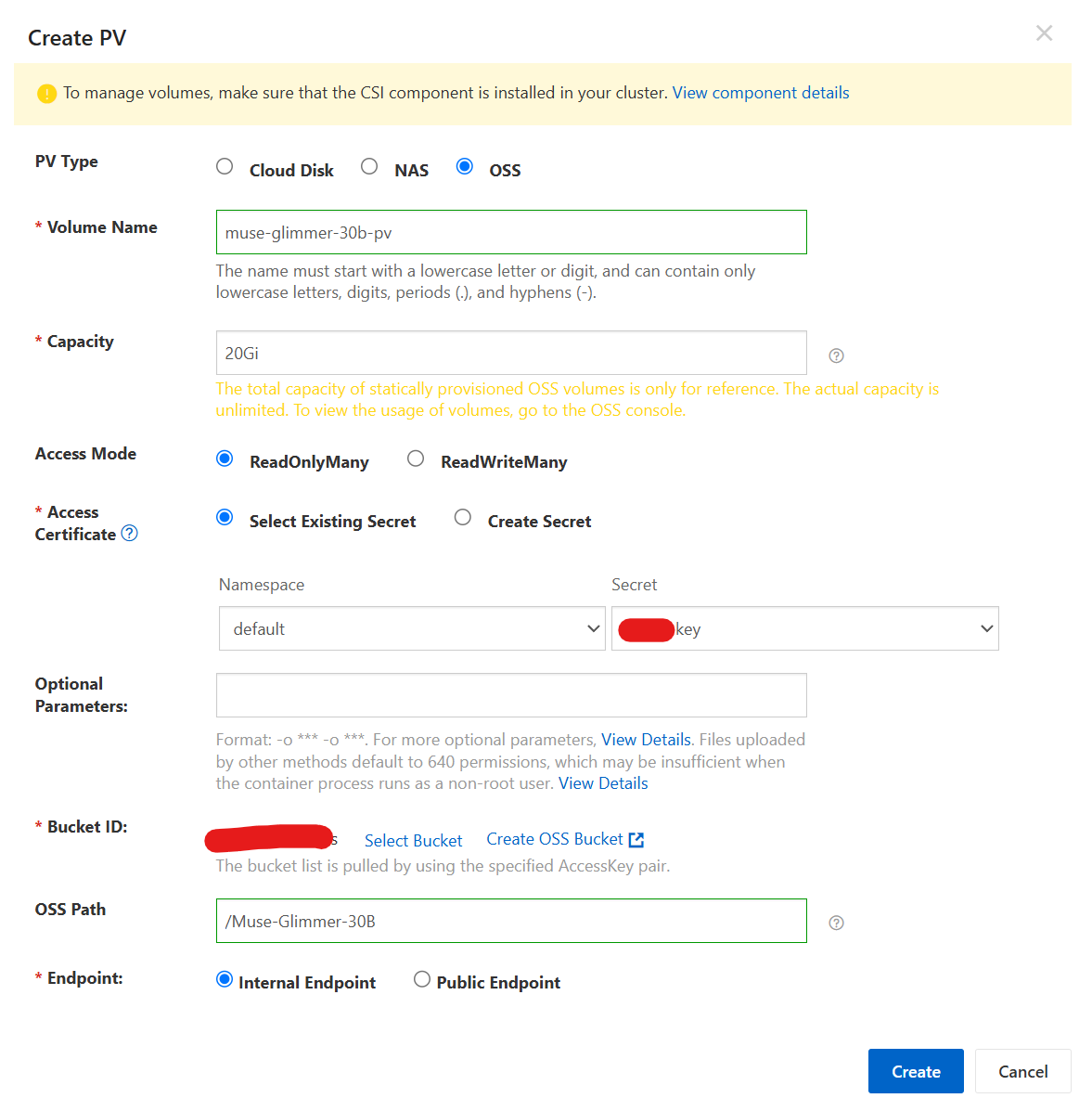1092x1111 pixels.
Task: Click the Create OSS Bucket link
Action: tap(555, 839)
